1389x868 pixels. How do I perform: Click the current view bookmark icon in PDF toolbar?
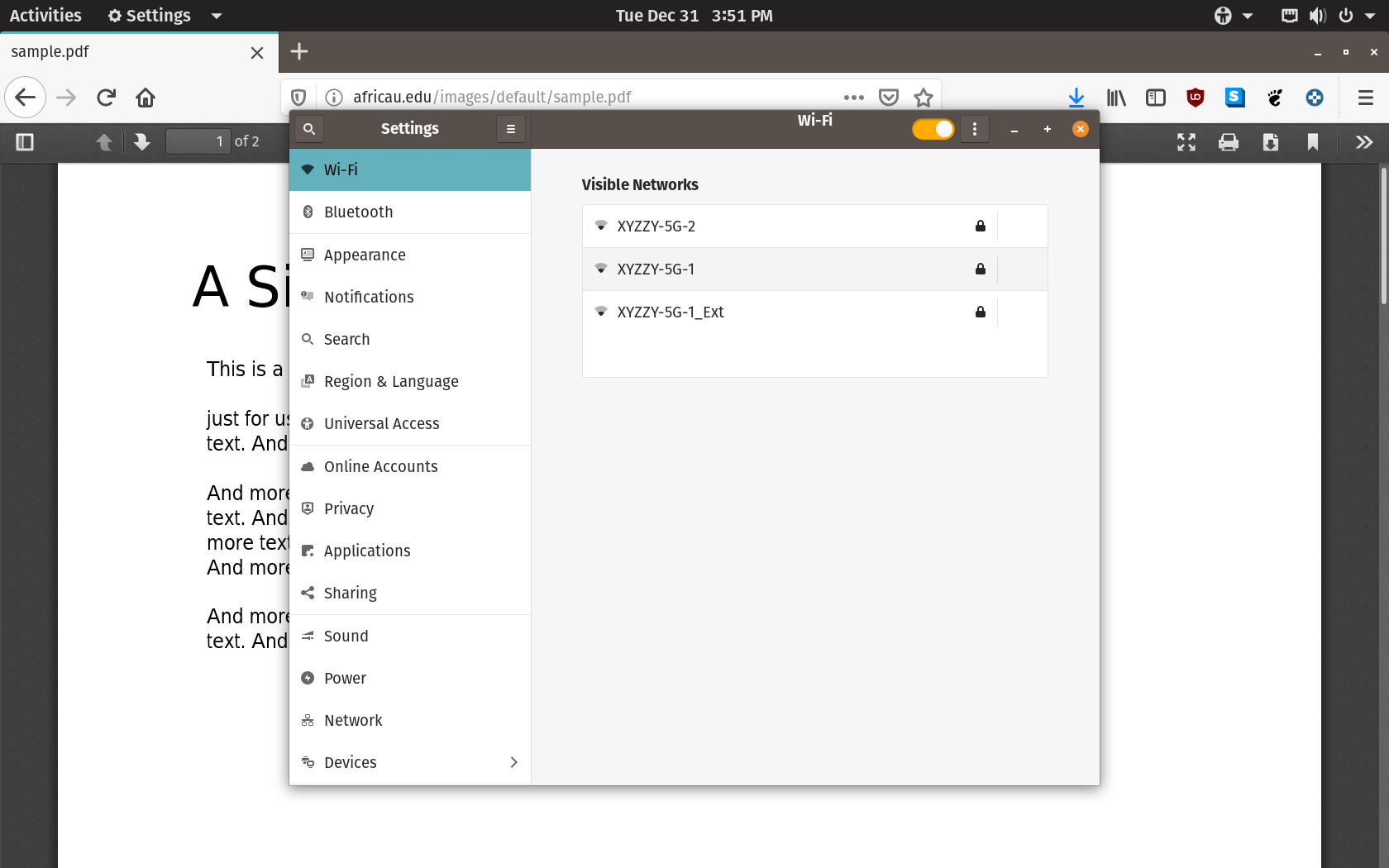[1312, 141]
